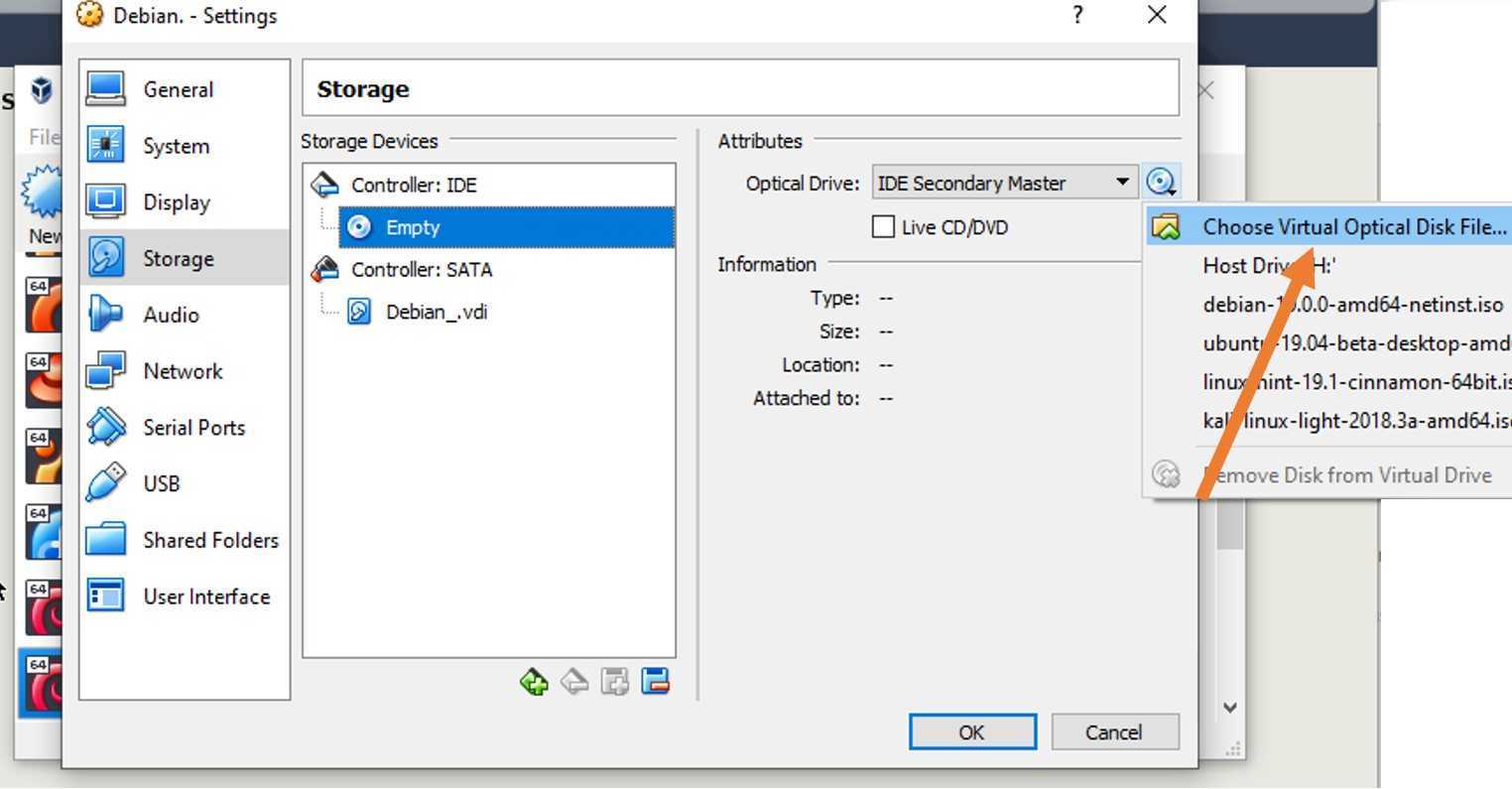Viewport: 1512px width, 789px height.
Task: Select the Controller: SATA tree row
Action: pyautogui.click(x=489, y=269)
